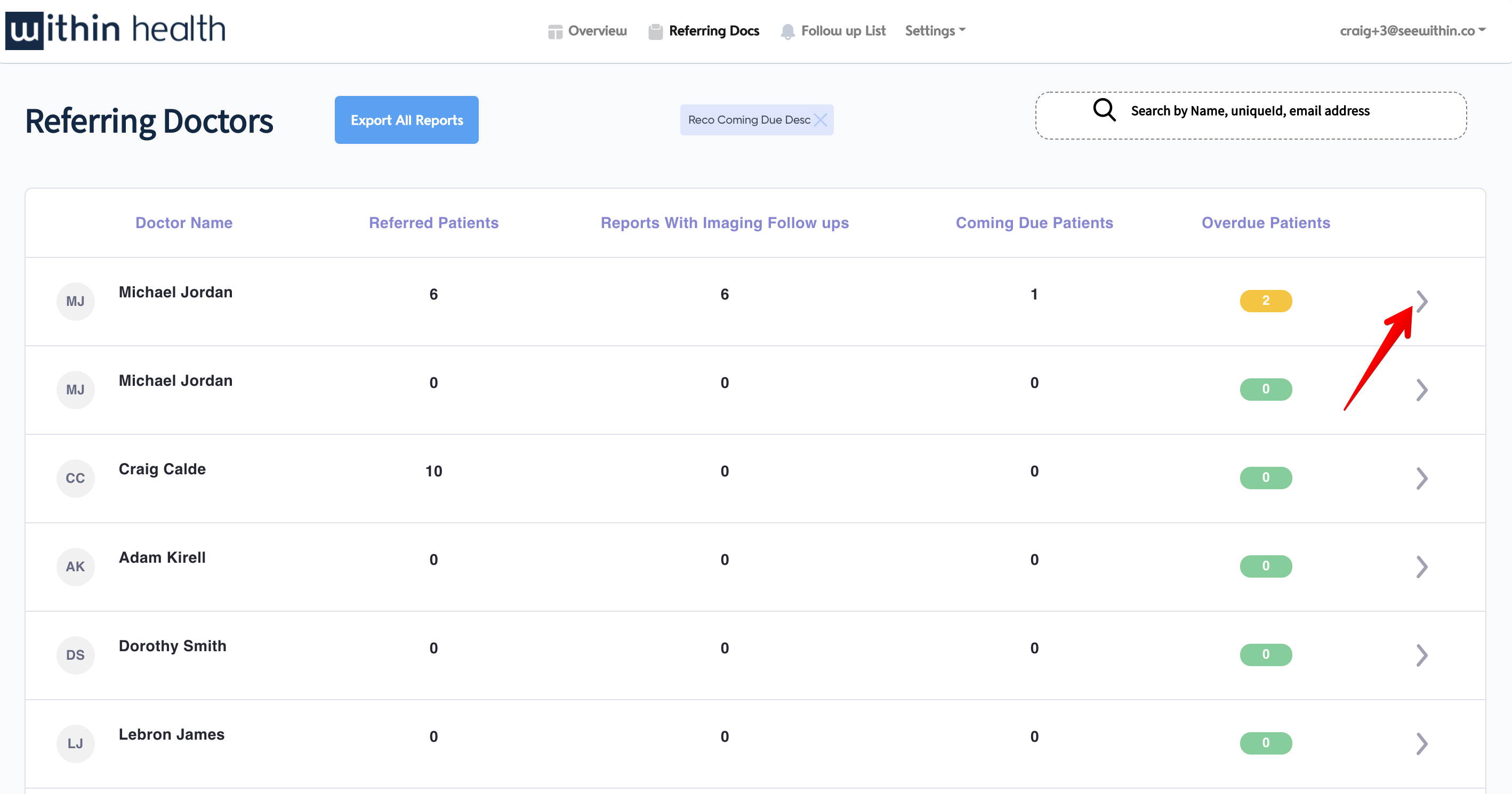The image size is (1512, 794).
Task: Remove the Reco Coming Due Desc filter
Action: click(821, 120)
